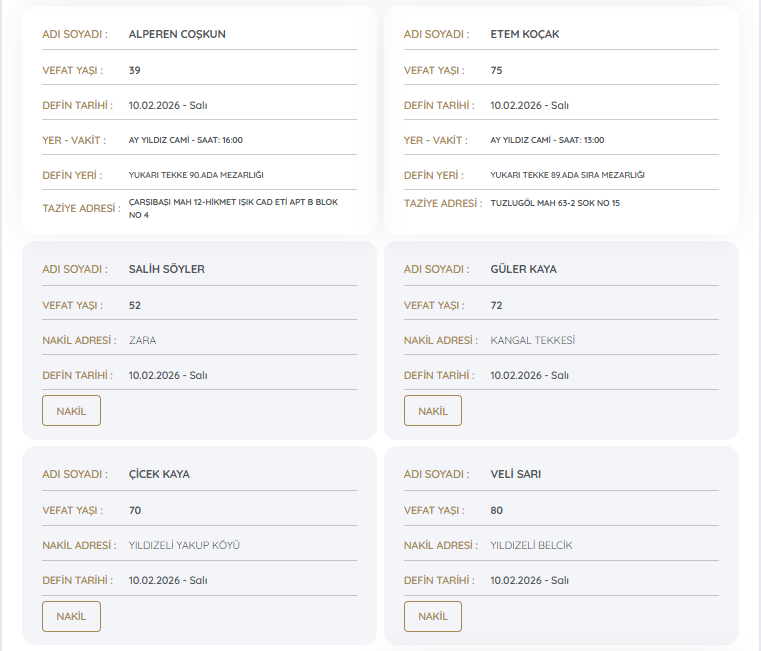
Task: Click NAKİL button in Salih Söyler card
Action: [x=71, y=411]
